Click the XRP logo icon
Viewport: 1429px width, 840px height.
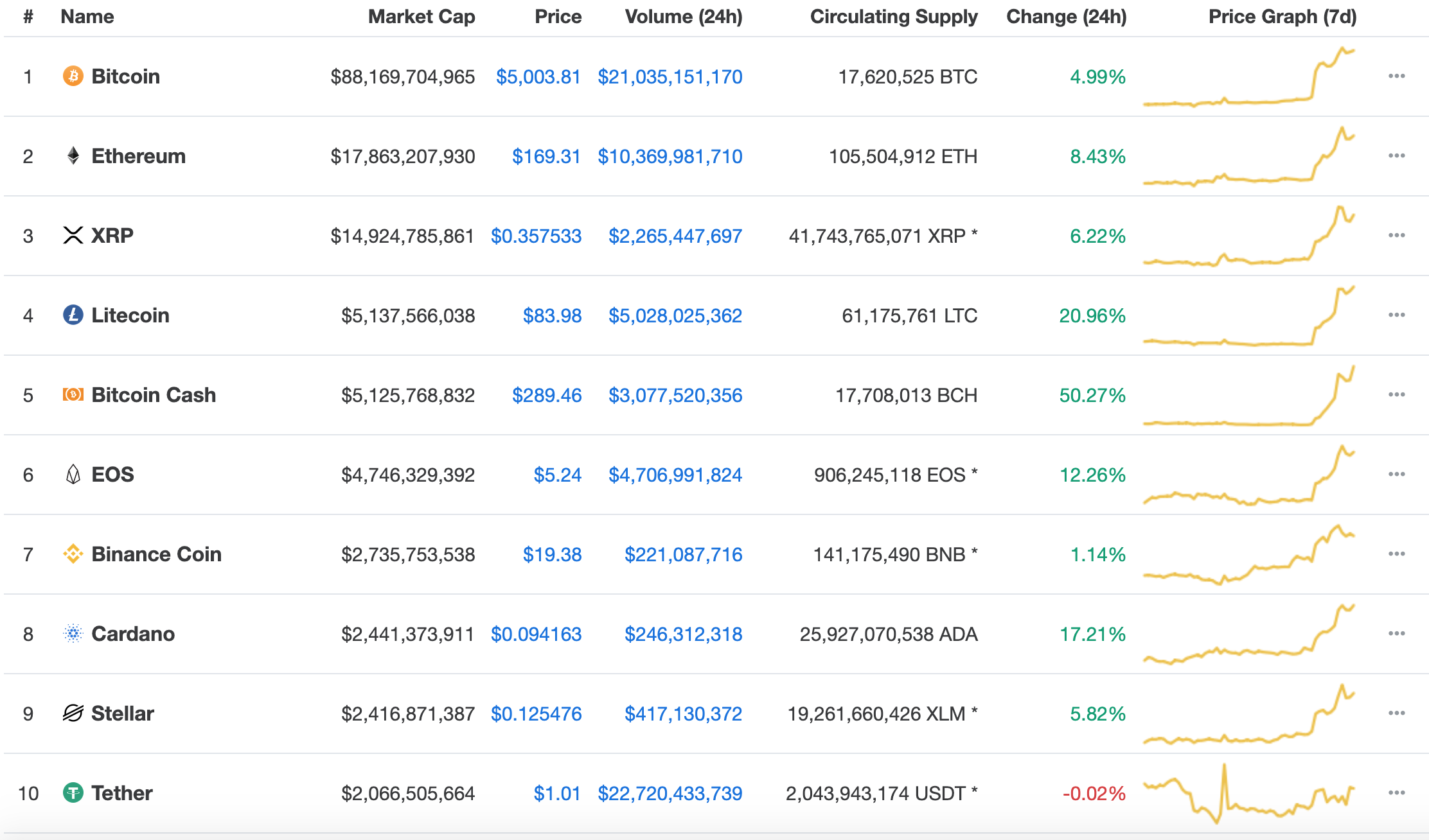[73, 235]
